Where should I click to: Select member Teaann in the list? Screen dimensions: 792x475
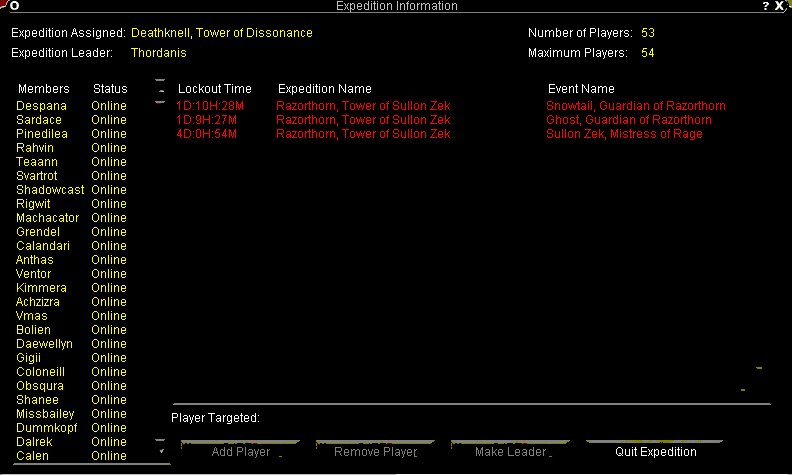pyautogui.click(x=37, y=162)
